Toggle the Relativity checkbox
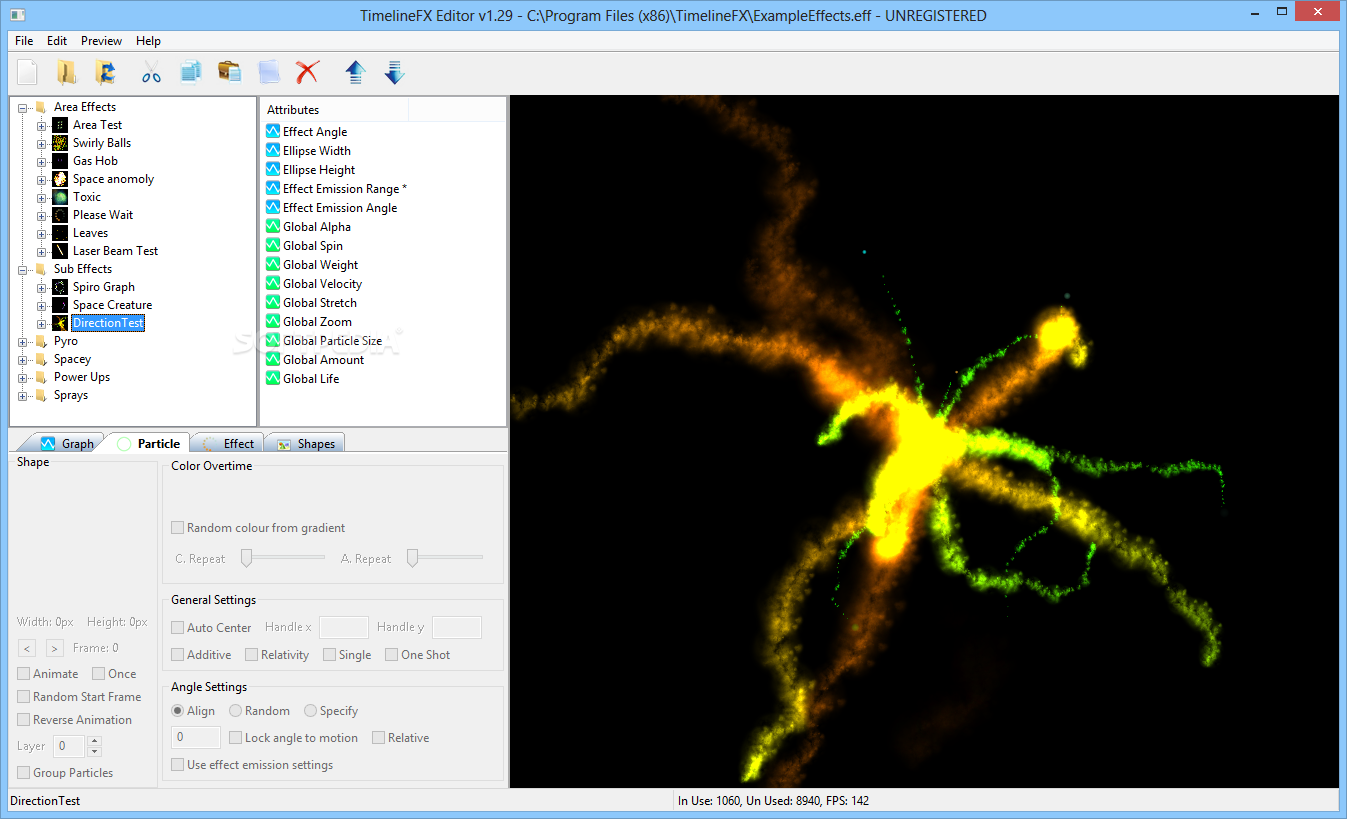The height and width of the screenshot is (819, 1347). pos(251,655)
